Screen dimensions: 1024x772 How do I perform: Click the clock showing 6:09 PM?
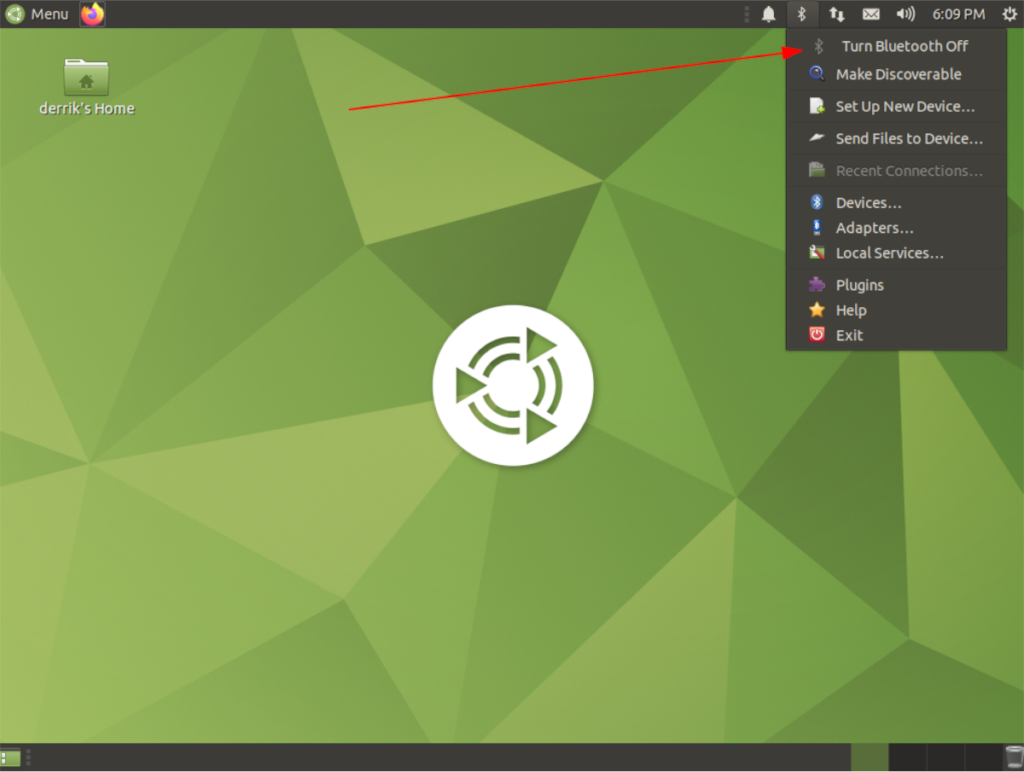(957, 14)
